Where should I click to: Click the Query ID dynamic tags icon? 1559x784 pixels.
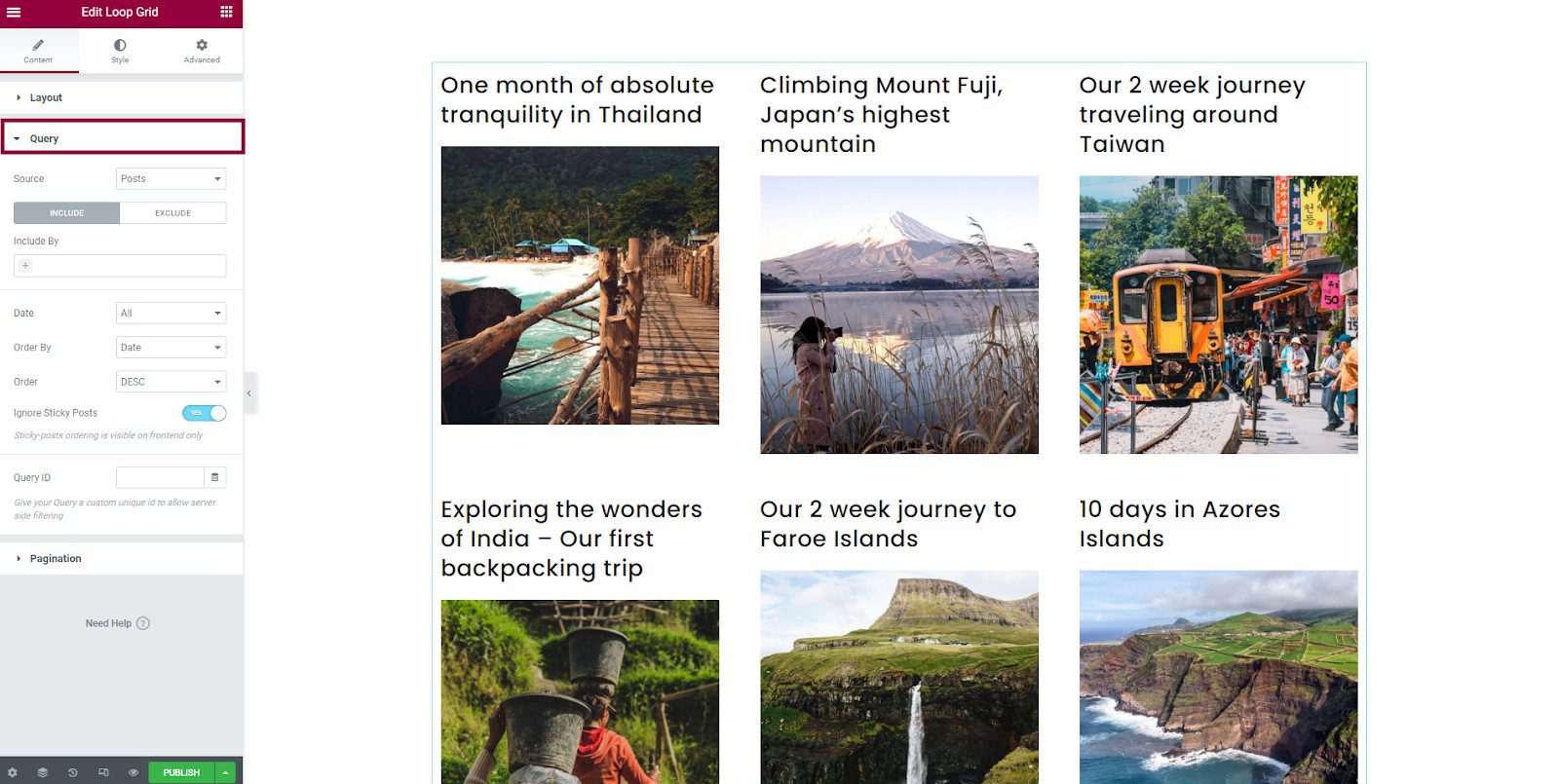[x=214, y=477]
